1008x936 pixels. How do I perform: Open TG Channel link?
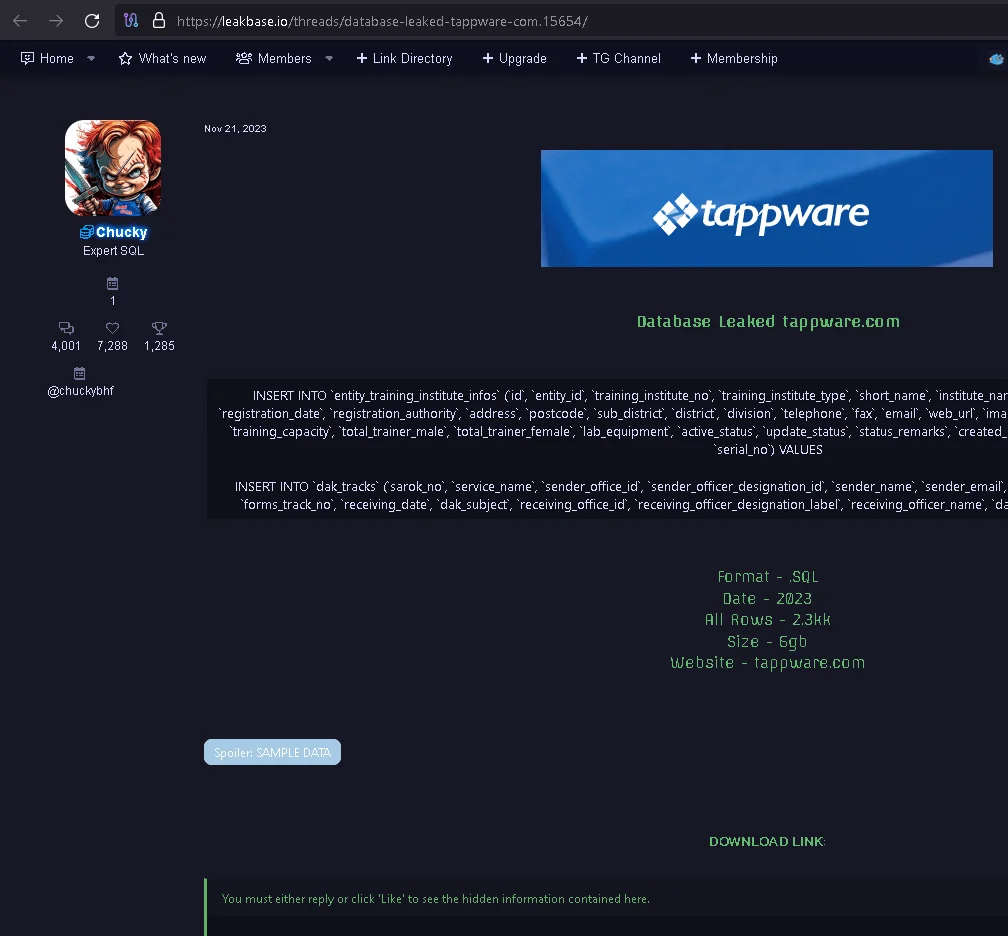[x=618, y=58]
